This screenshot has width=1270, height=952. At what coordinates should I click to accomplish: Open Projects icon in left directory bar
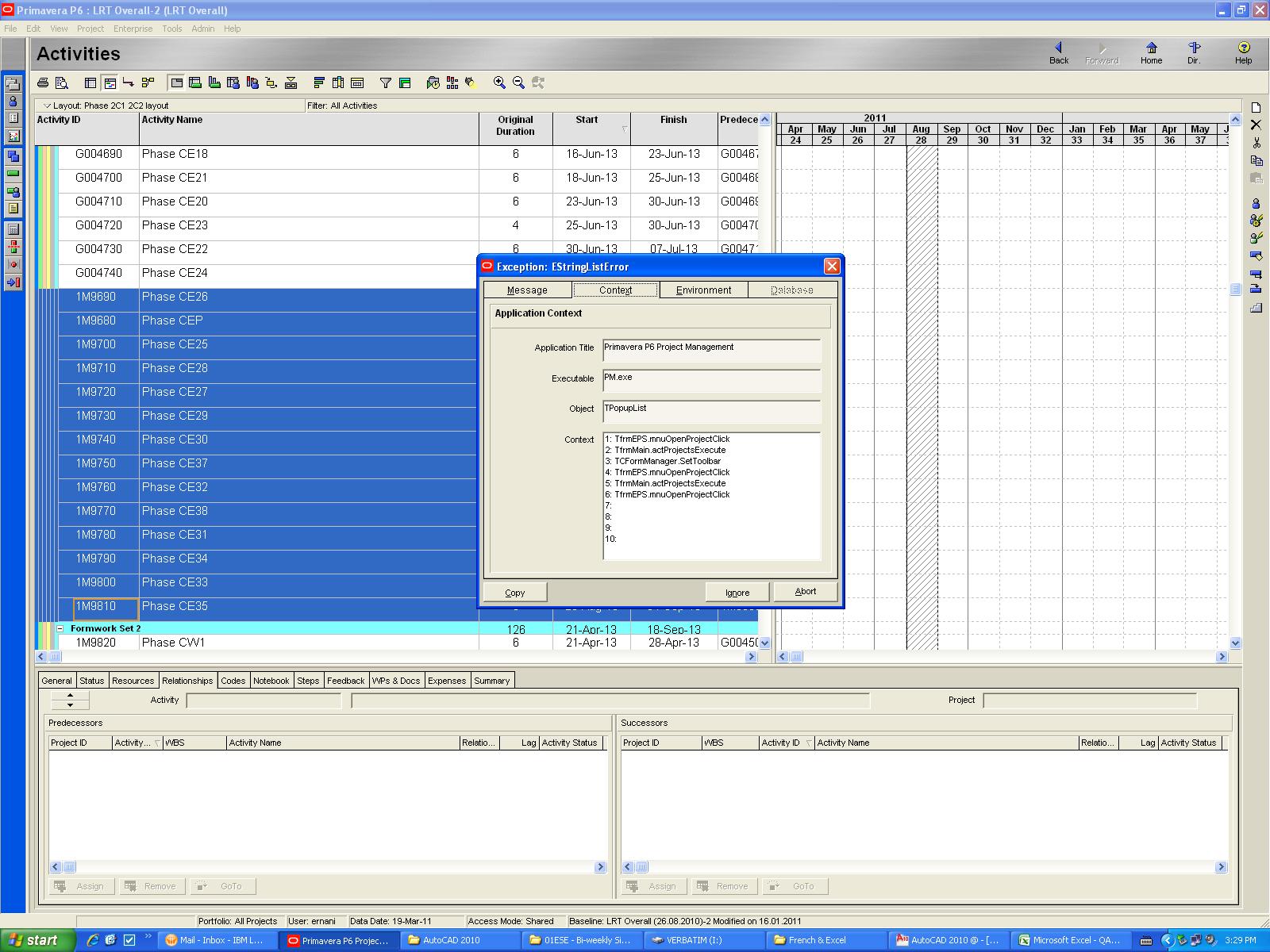click(13, 83)
